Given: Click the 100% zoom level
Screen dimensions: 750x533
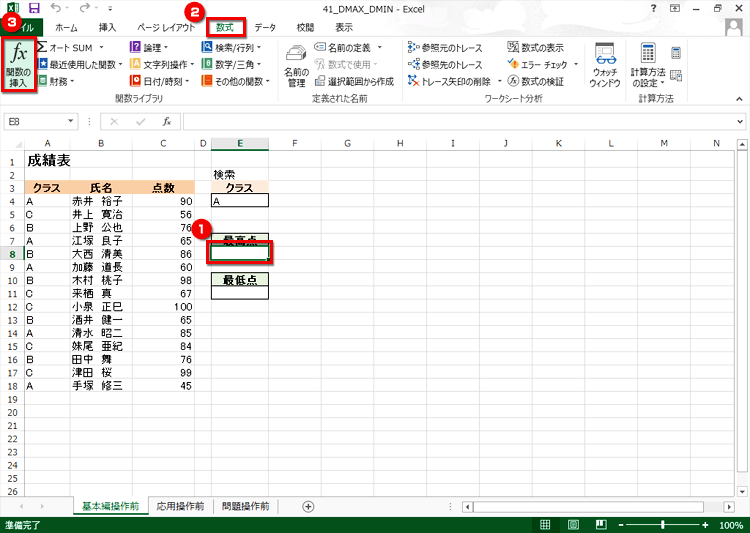Looking at the screenshot, I should coord(731,525).
